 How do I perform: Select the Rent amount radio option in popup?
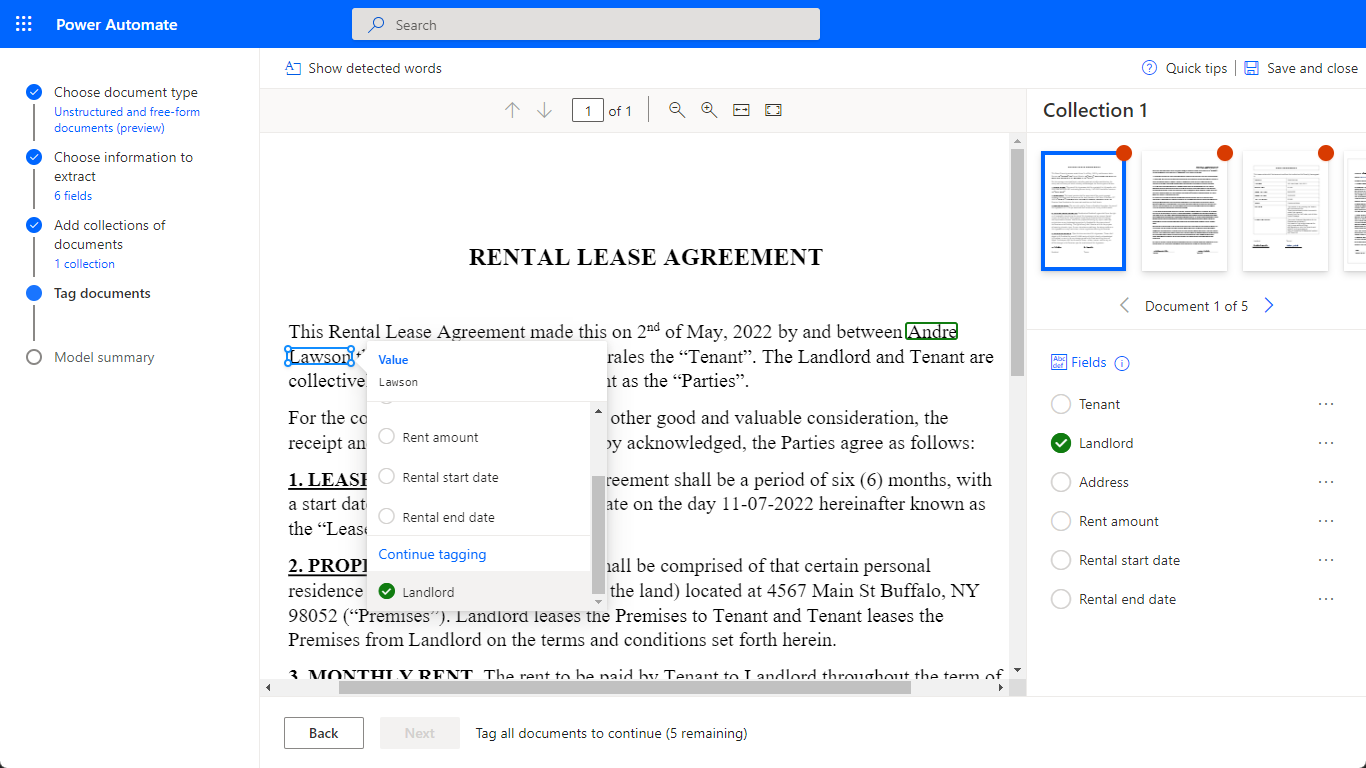(x=387, y=437)
